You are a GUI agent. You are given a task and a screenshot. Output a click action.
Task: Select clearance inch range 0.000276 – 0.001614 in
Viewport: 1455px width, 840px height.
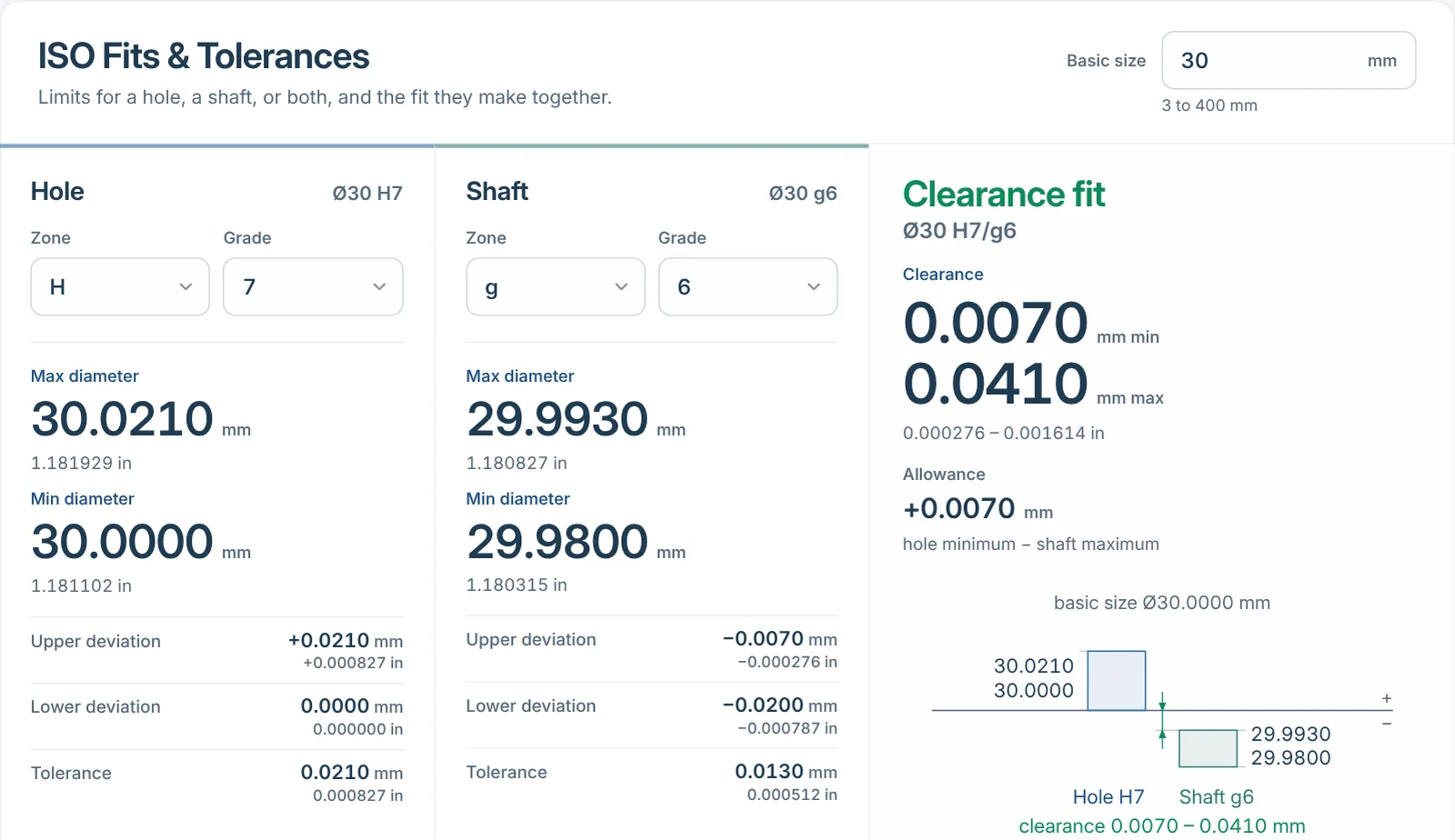(x=1004, y=433)
